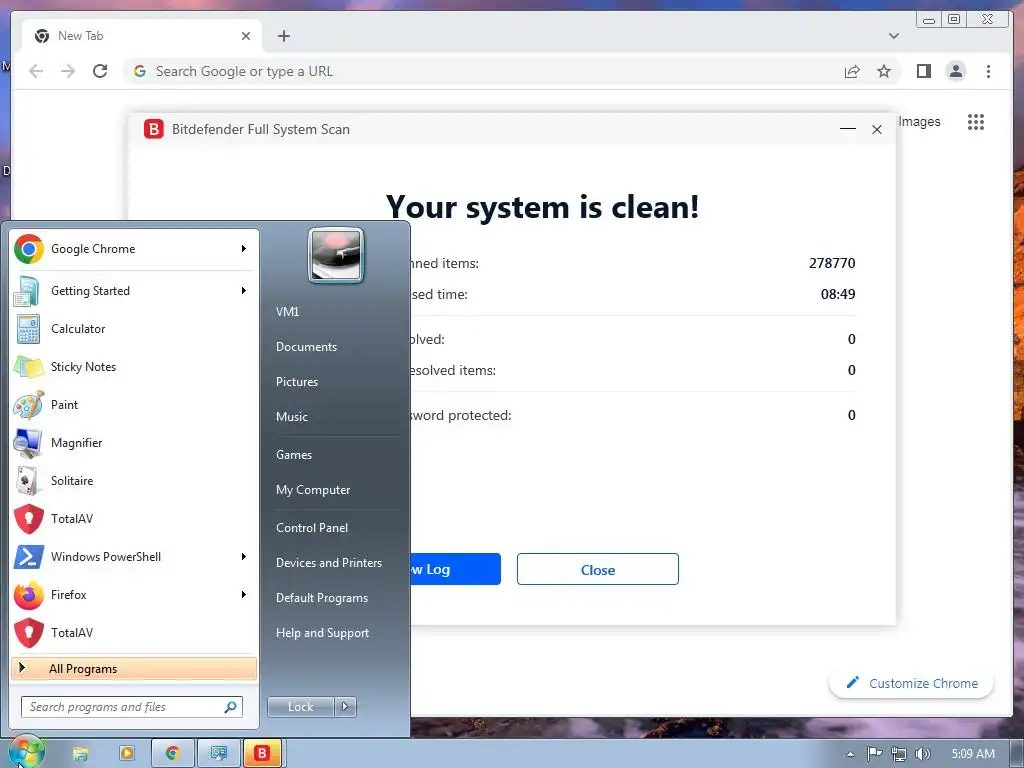Expand Firefox jump list arrow
1024x768 pixels.
244,594
